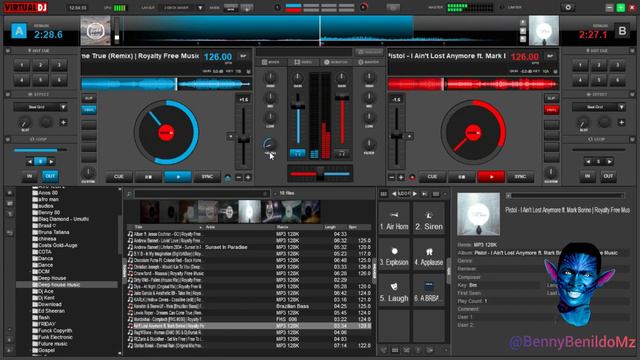Screen dimensions: 640x360
Task: Open the settings gear in the top bar
Action: (568, 7)
